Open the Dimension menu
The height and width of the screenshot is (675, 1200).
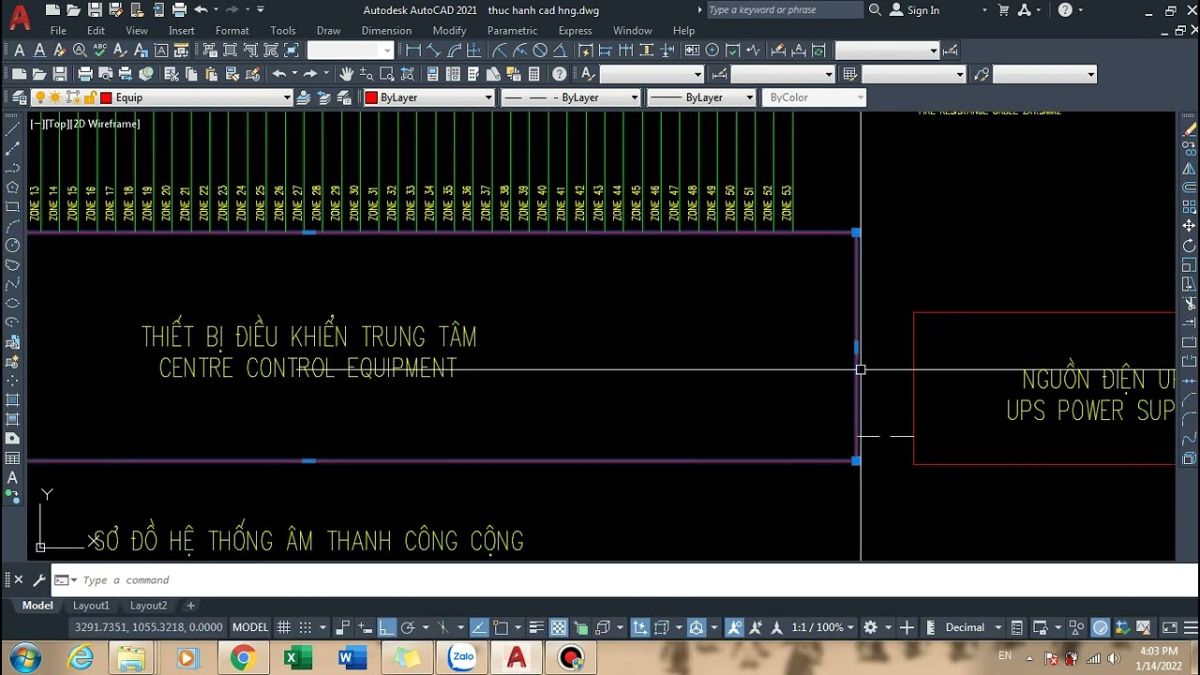coord(387,31)
